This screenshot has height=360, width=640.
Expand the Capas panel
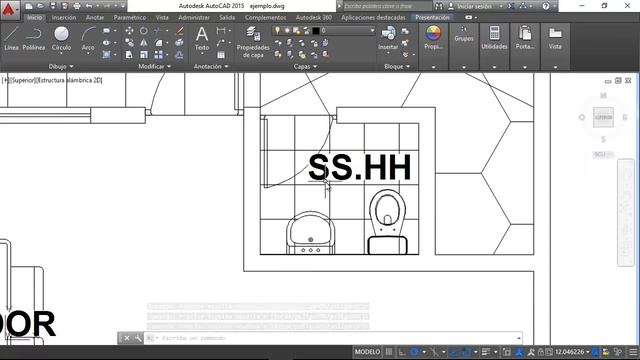coord(305,66)
